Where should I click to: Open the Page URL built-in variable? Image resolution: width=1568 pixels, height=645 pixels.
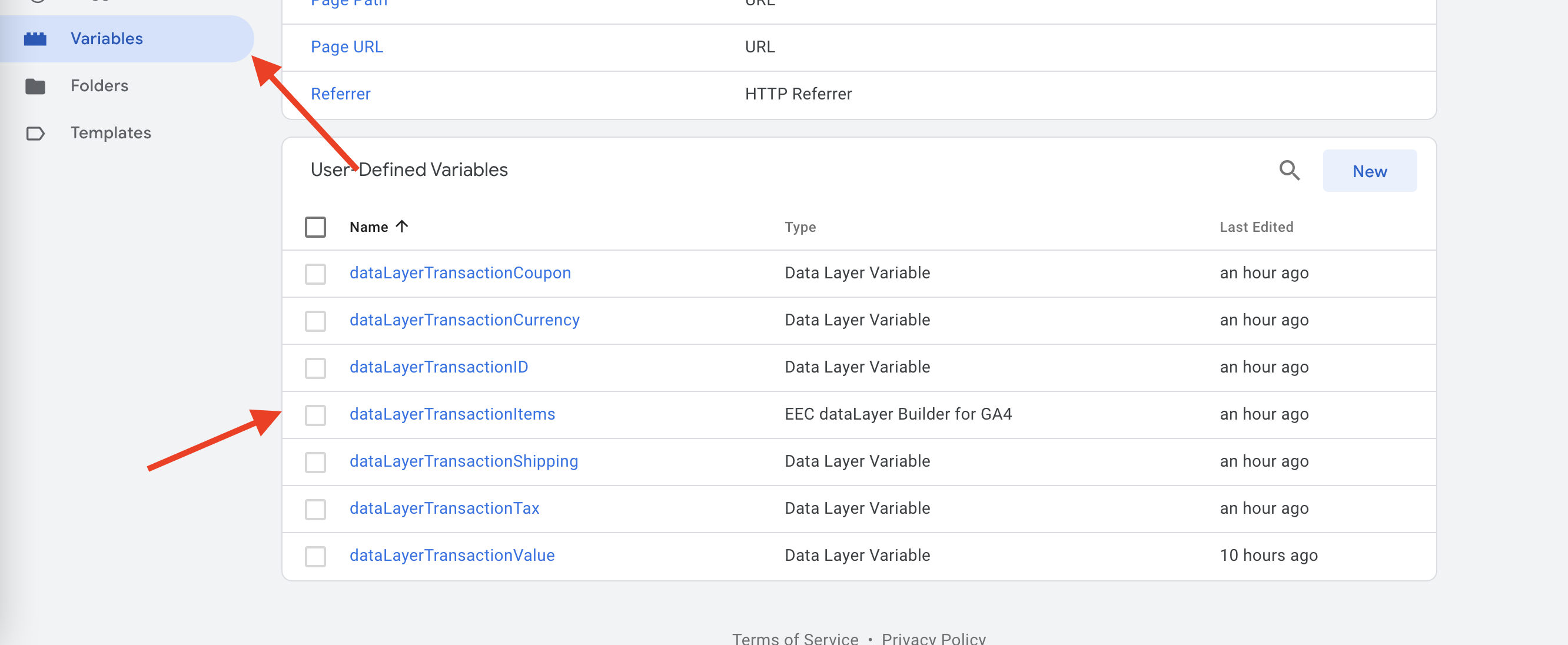[346, 47]
